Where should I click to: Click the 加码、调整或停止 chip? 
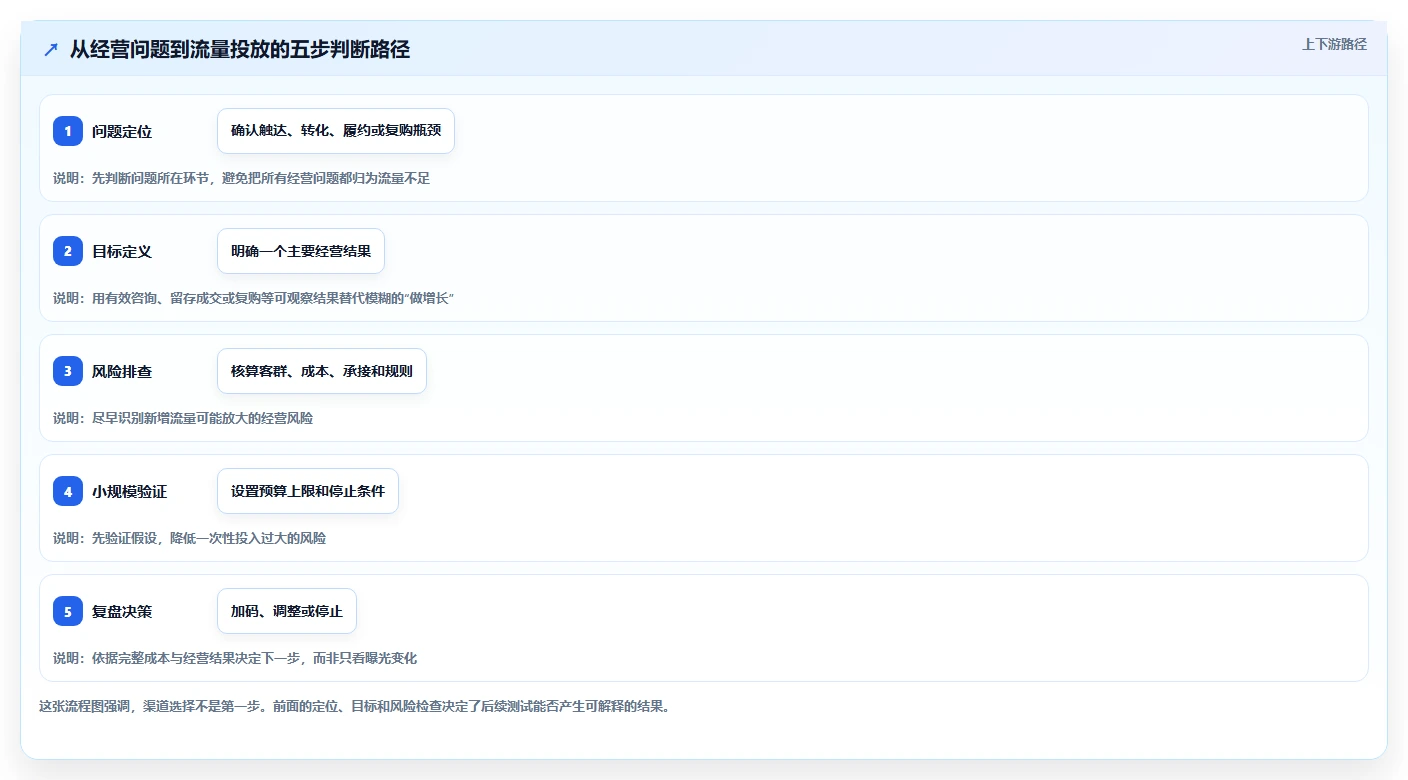pyautogui.click(x=287, y=611)
